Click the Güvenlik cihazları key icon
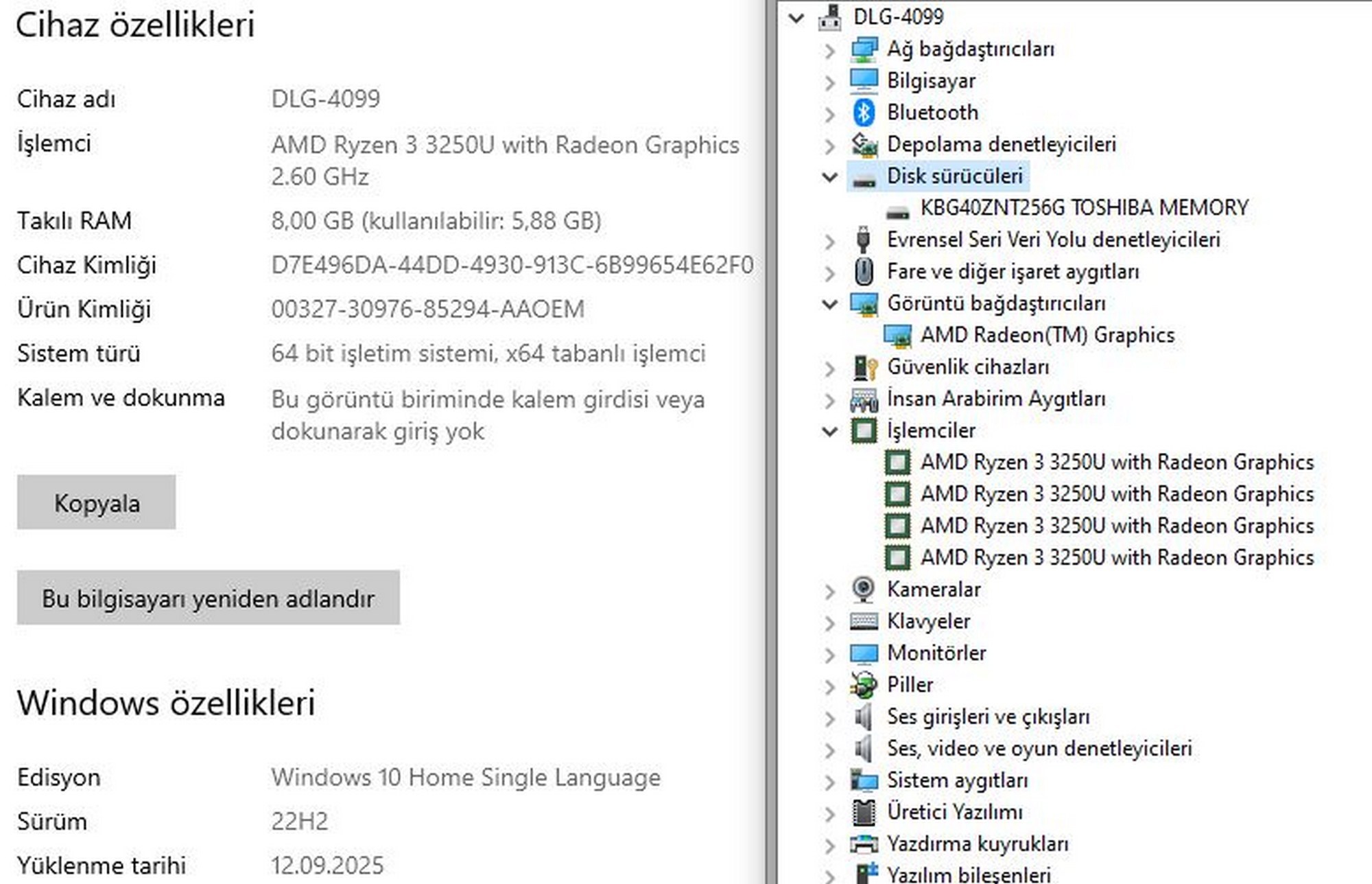The width and height of the screenshot is (1372, 884). coord(865,367)
